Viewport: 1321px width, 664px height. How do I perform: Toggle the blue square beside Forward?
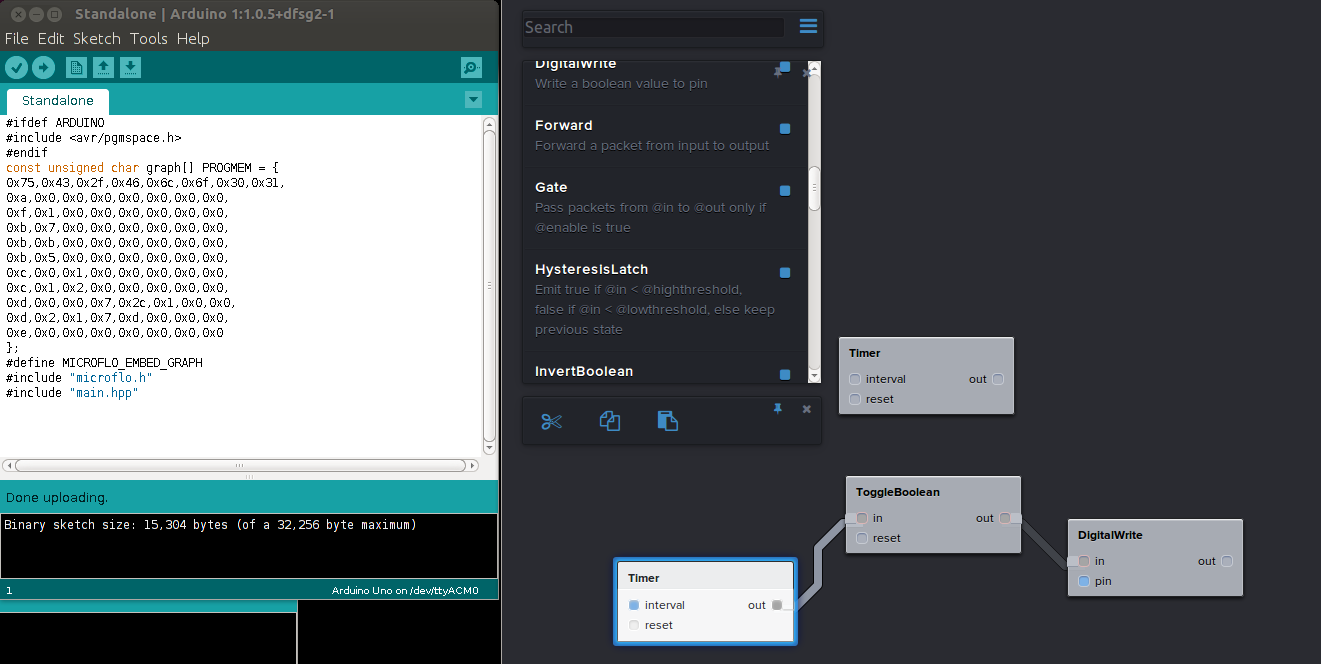pyautogui.click(x=785, y=128)
